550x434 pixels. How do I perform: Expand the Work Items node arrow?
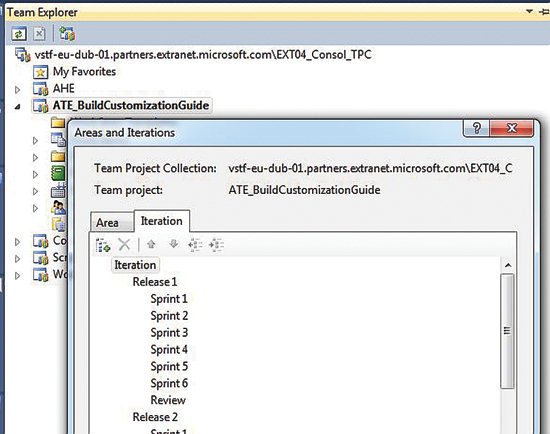[35, 141]
